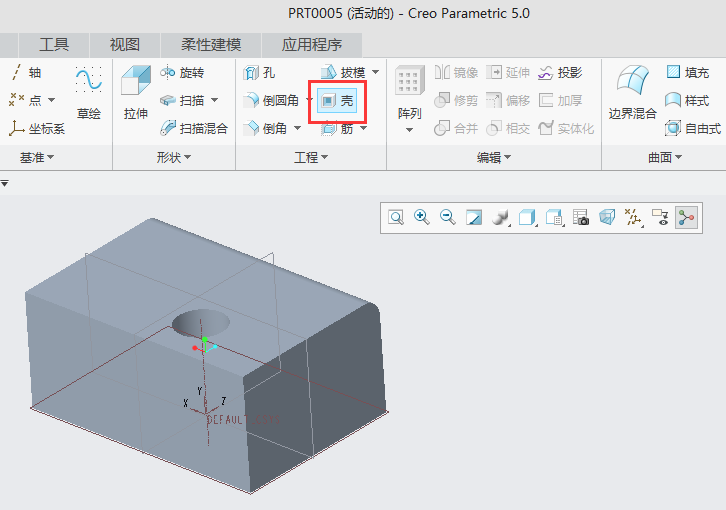Open the display style sphere icon
Image resolution: width=726 pixels, height=510 pixels.
pyautogui.click(x=501, y=217)
